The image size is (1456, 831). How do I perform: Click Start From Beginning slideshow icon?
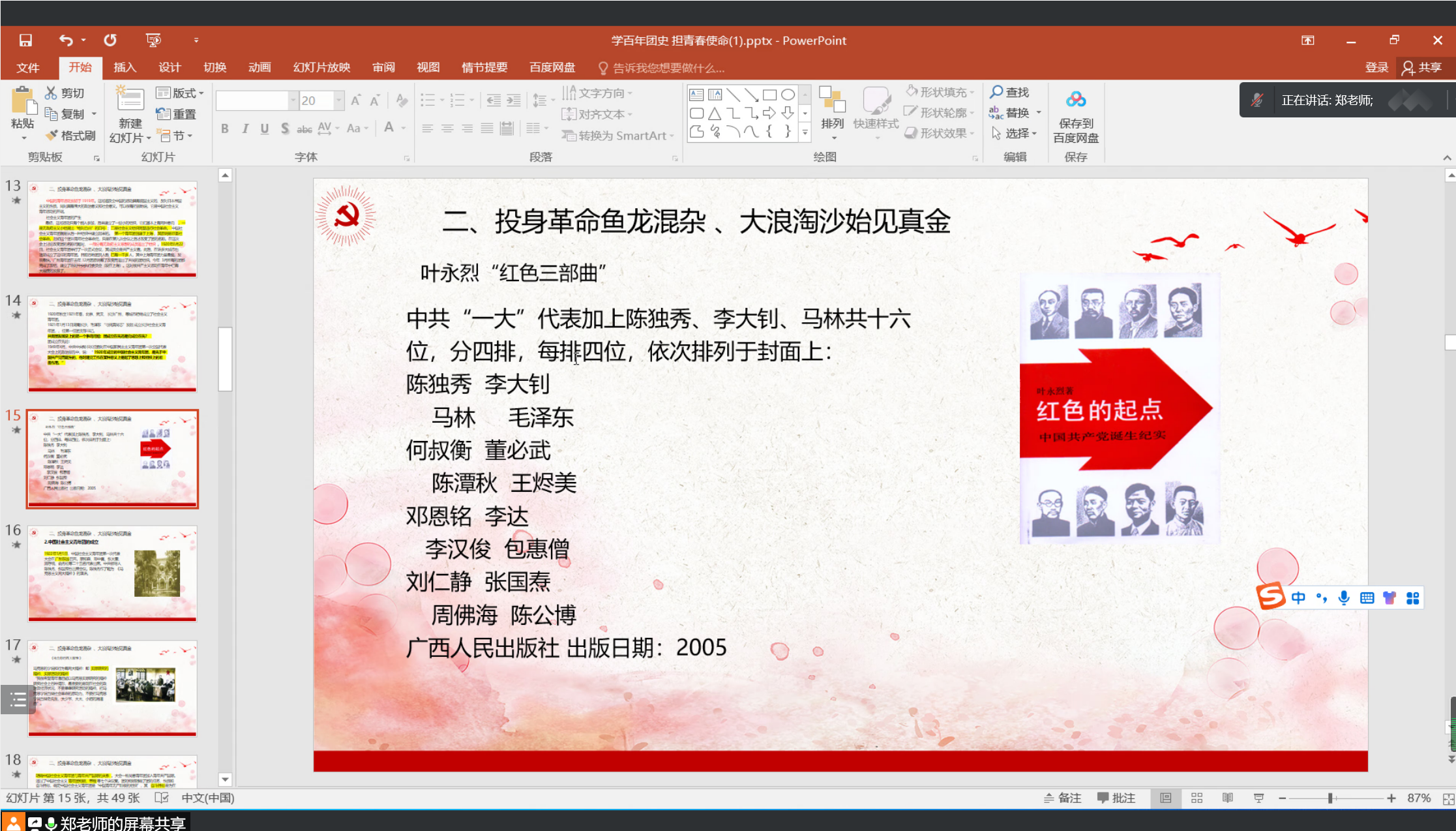(153, 40)
